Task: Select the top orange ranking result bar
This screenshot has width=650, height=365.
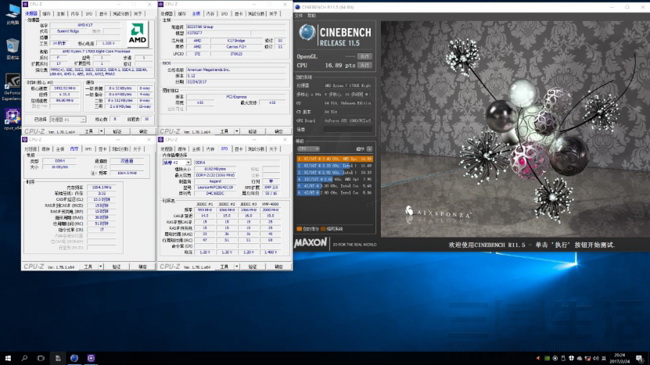Action: (335, 159)
